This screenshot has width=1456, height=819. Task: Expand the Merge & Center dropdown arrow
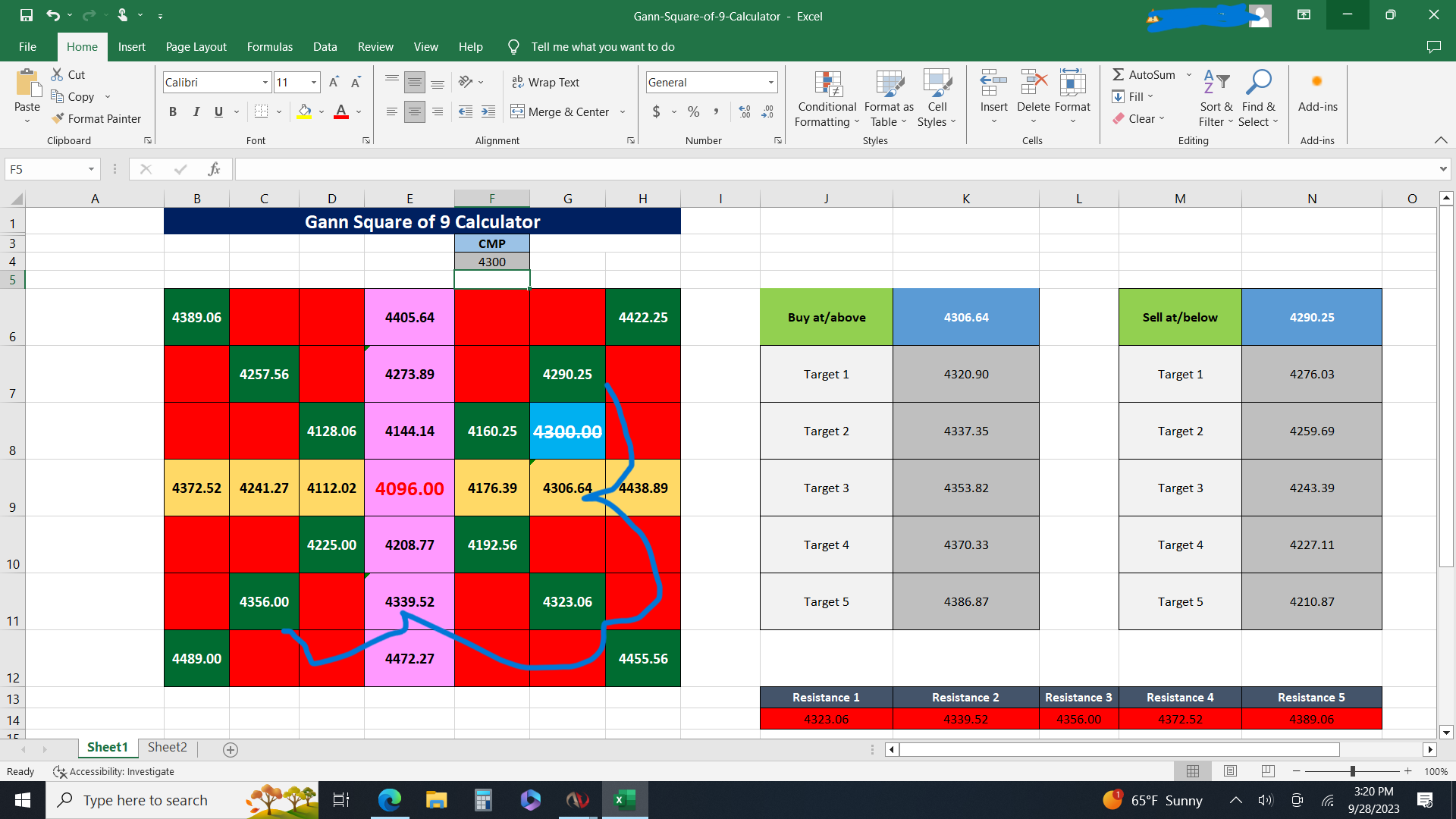[x=623, y=111]
